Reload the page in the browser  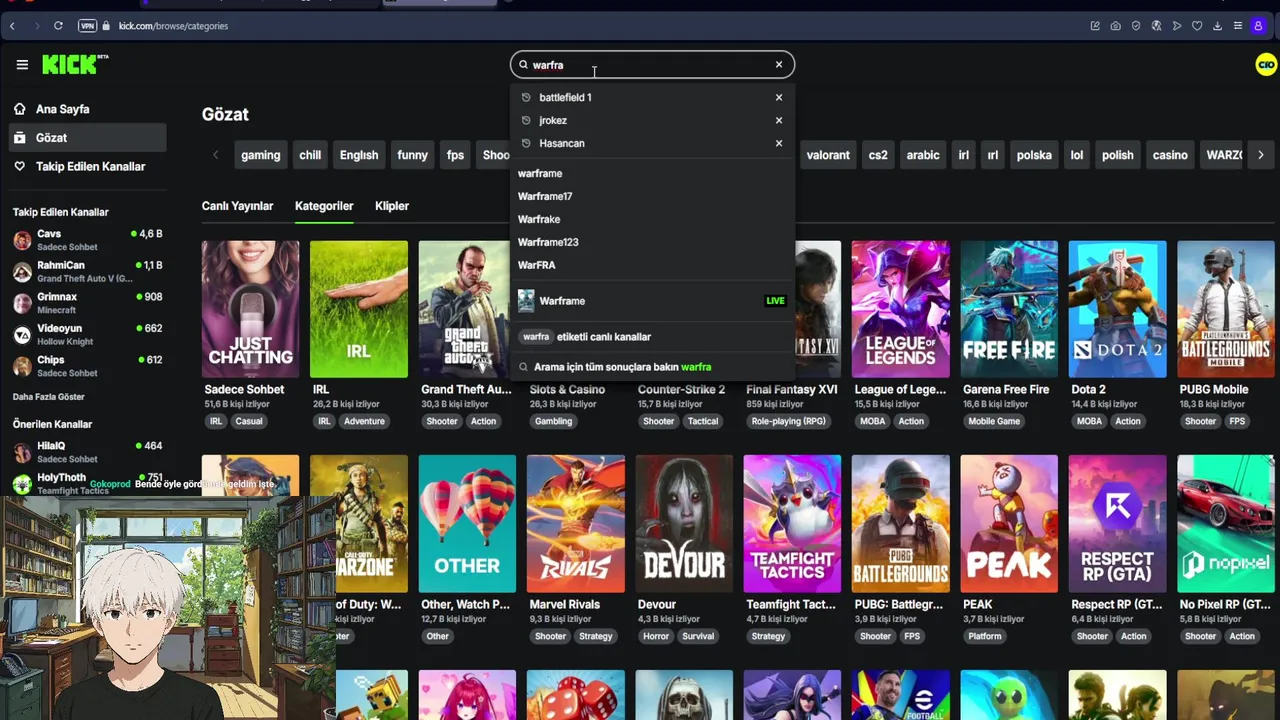pos(58,26)
